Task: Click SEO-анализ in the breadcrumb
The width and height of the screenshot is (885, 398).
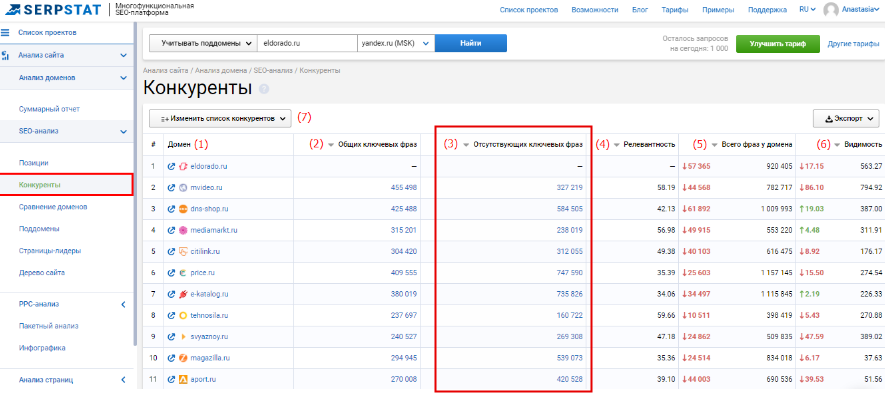Action: 274,71
